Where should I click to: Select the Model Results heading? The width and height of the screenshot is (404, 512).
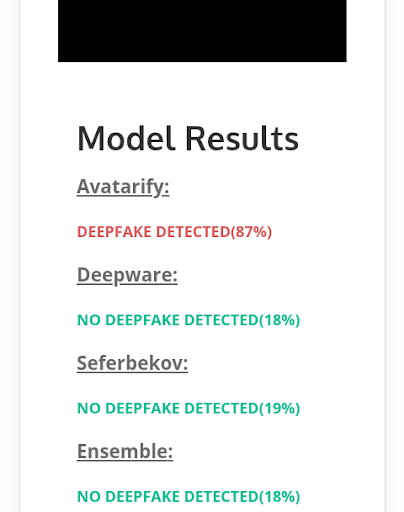(x=188, y=139)
